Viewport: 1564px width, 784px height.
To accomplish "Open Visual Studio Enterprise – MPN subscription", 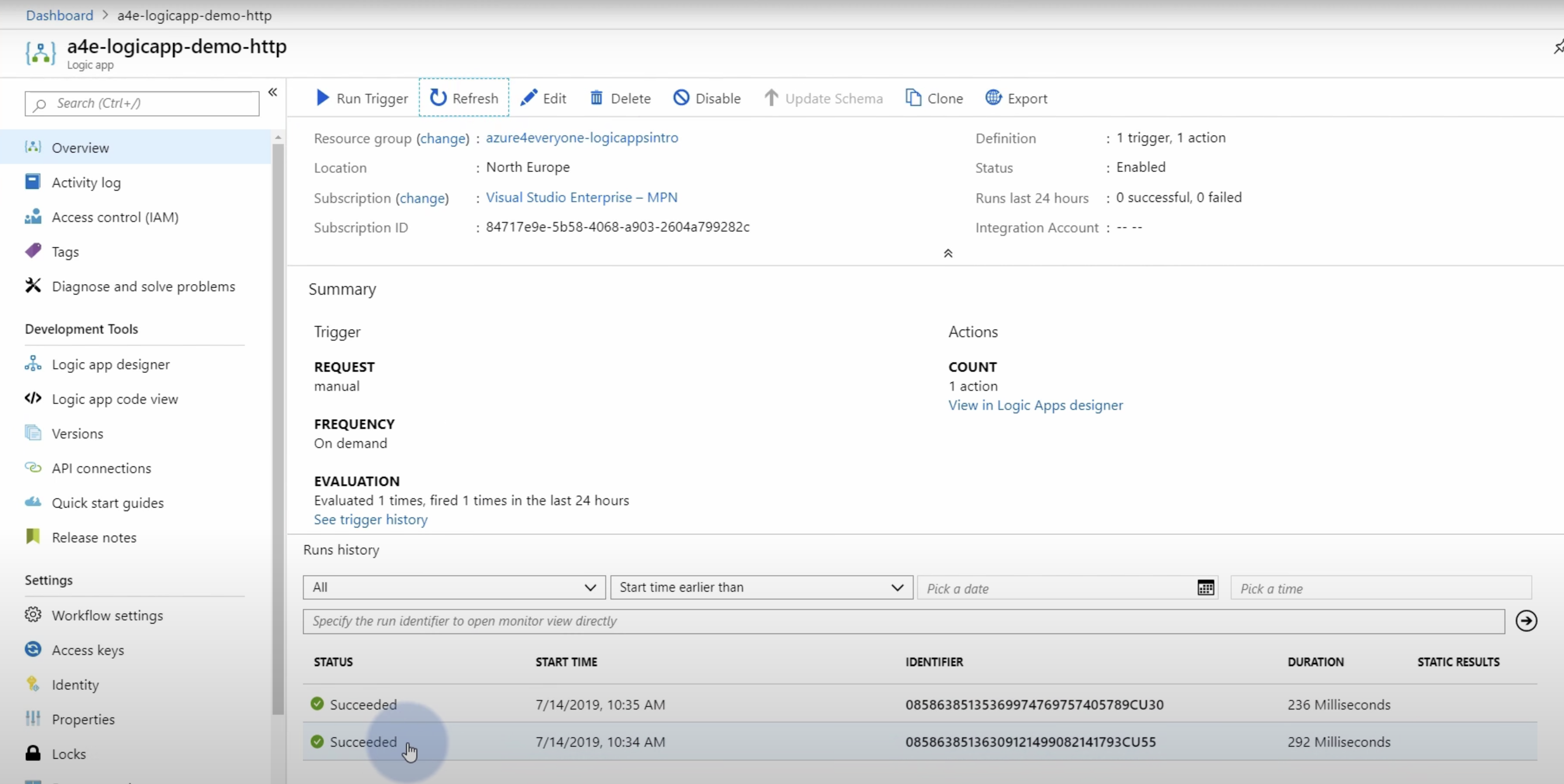I will [582, 197].
